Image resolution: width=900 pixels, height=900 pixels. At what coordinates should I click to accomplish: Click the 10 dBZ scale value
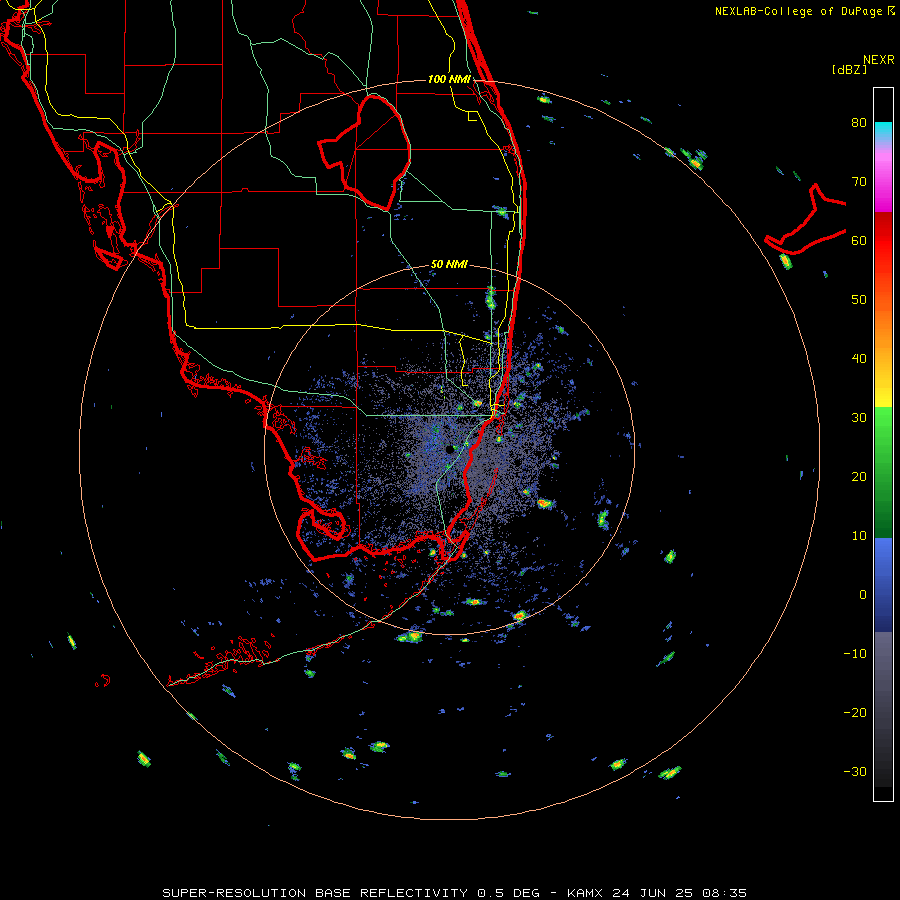pyautogui.click(x=859, y=536)
